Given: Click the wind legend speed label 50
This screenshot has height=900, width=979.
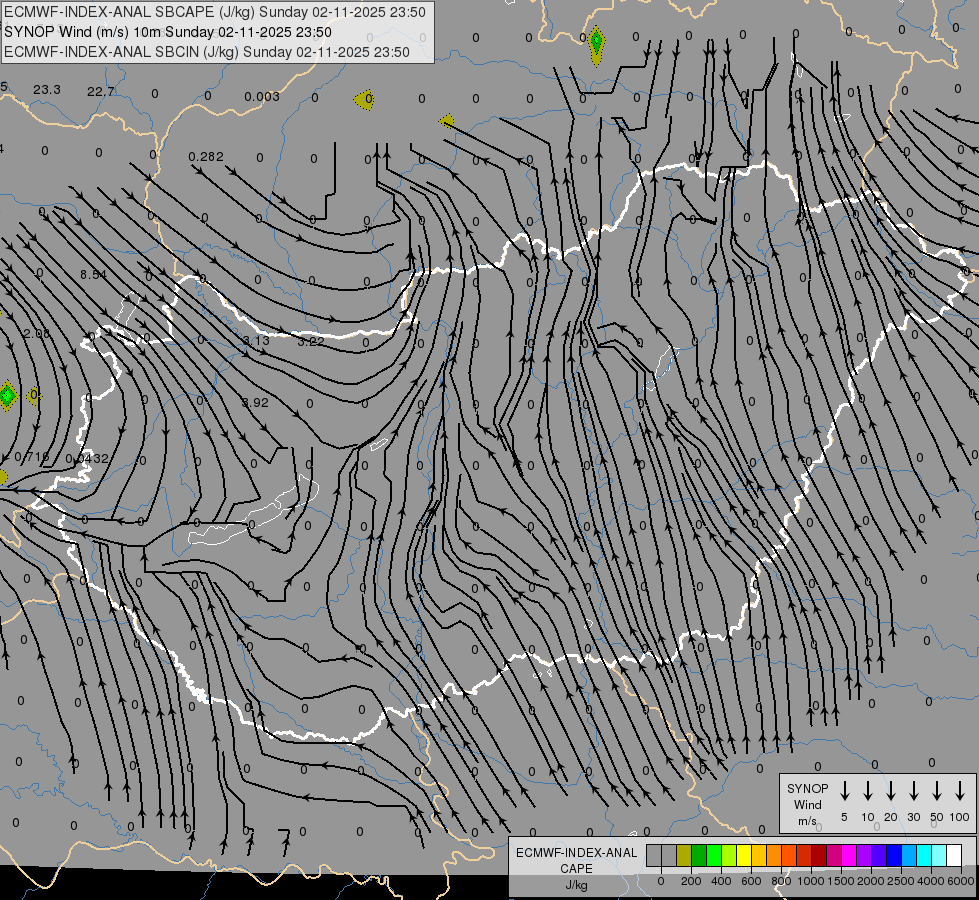Looking at the screenshot, I should [937, 817].
